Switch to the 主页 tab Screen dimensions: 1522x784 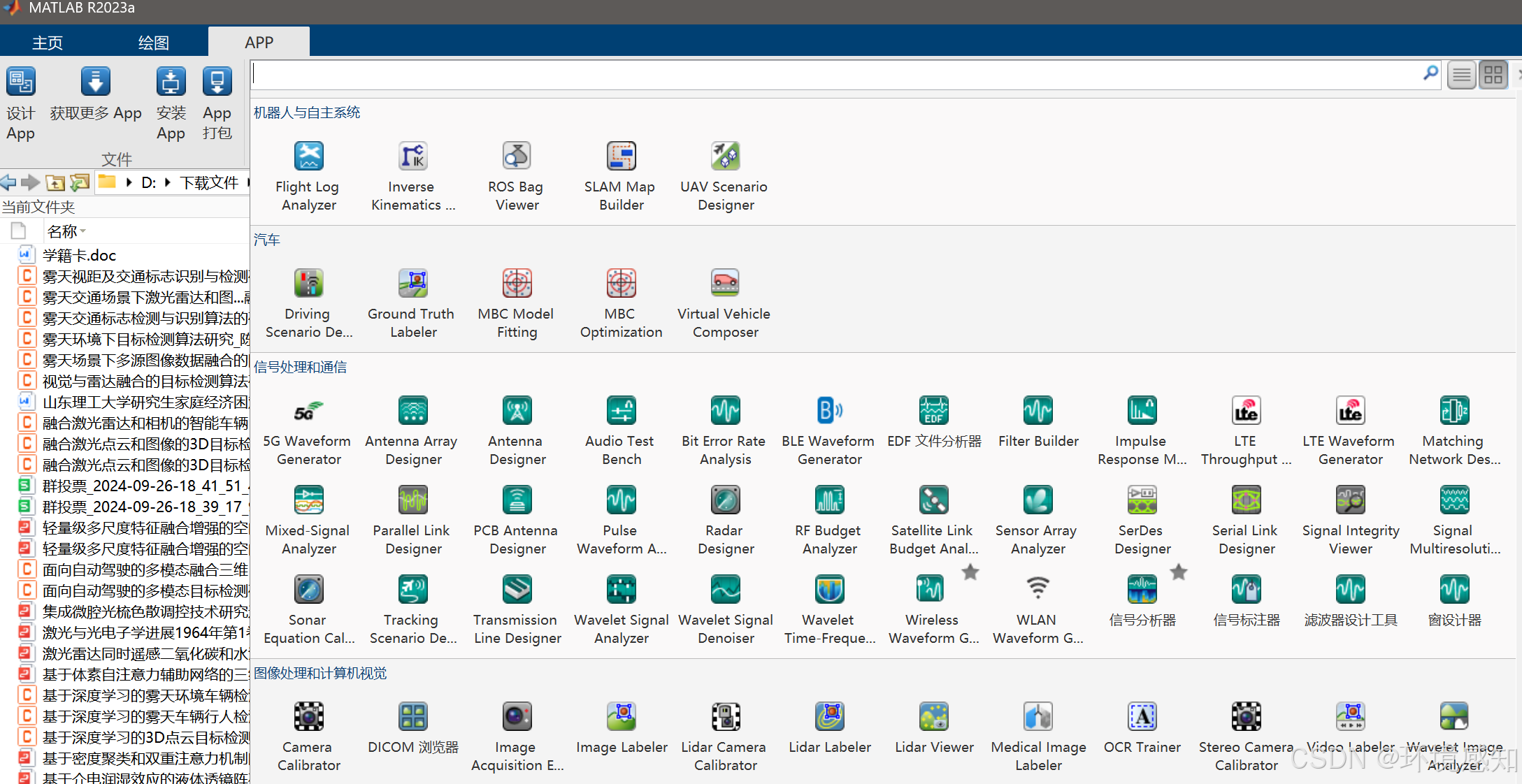click(x=48, y=43)
